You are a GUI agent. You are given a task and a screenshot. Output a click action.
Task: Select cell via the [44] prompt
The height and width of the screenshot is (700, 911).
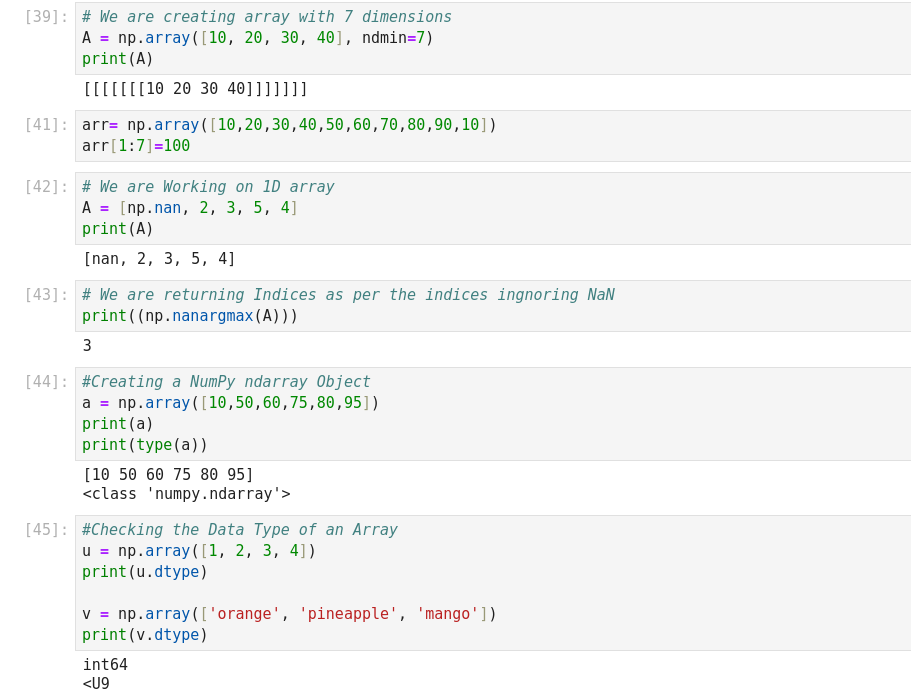coord(46,382)
